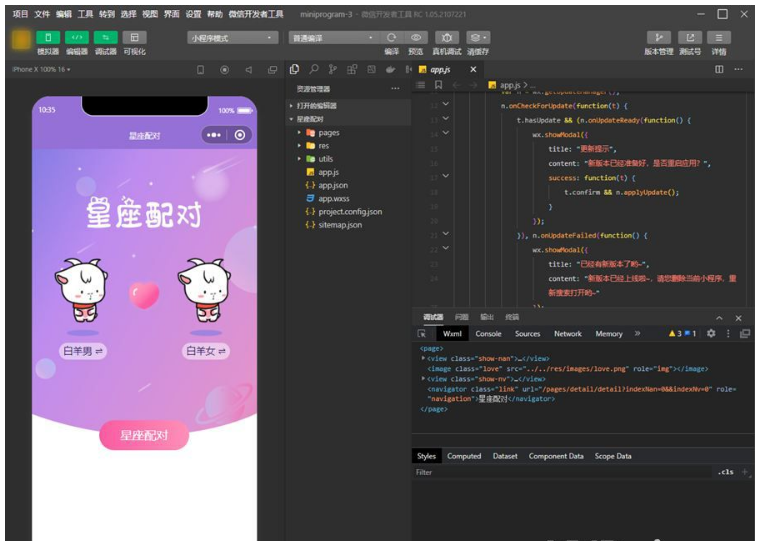Open 资源管理器 more actions menu

tap(395, 89)
